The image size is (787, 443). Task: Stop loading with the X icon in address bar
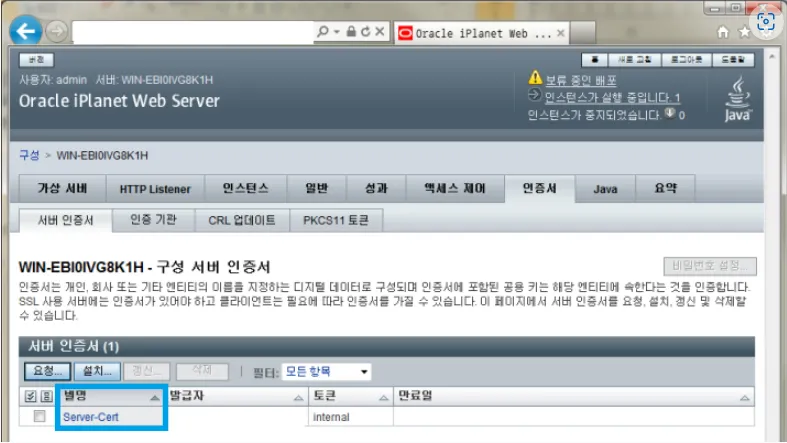coord(380,32)
